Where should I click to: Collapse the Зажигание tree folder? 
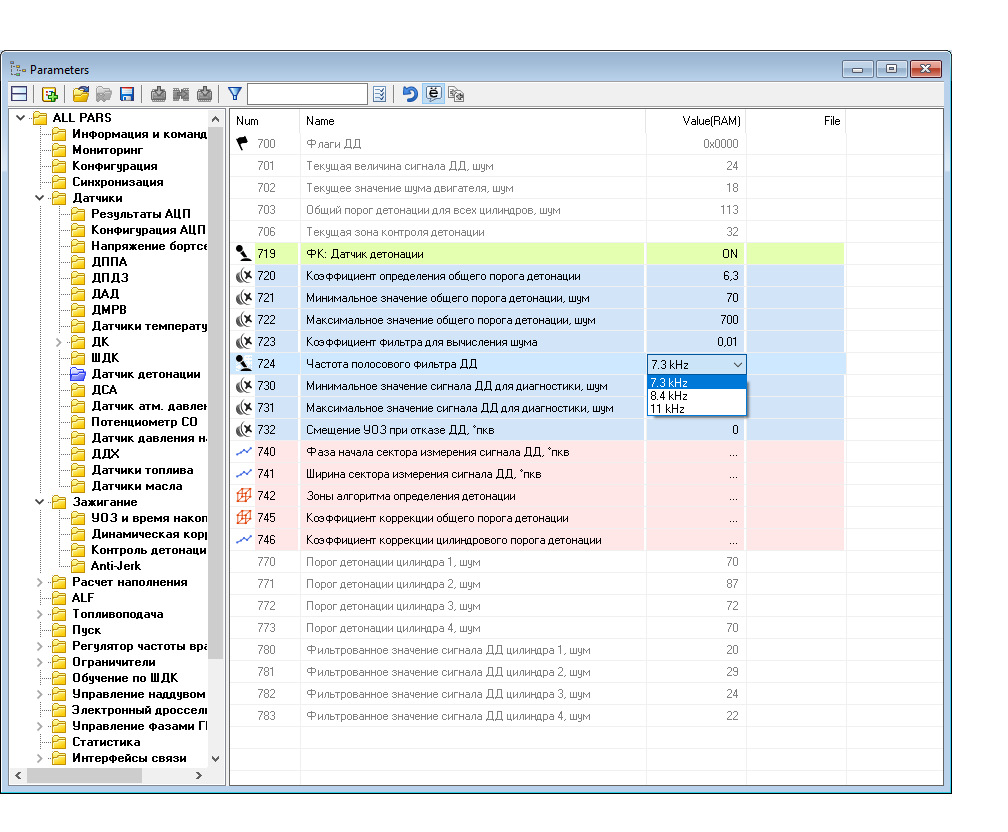pyautogui.click(x=39, y=502)
